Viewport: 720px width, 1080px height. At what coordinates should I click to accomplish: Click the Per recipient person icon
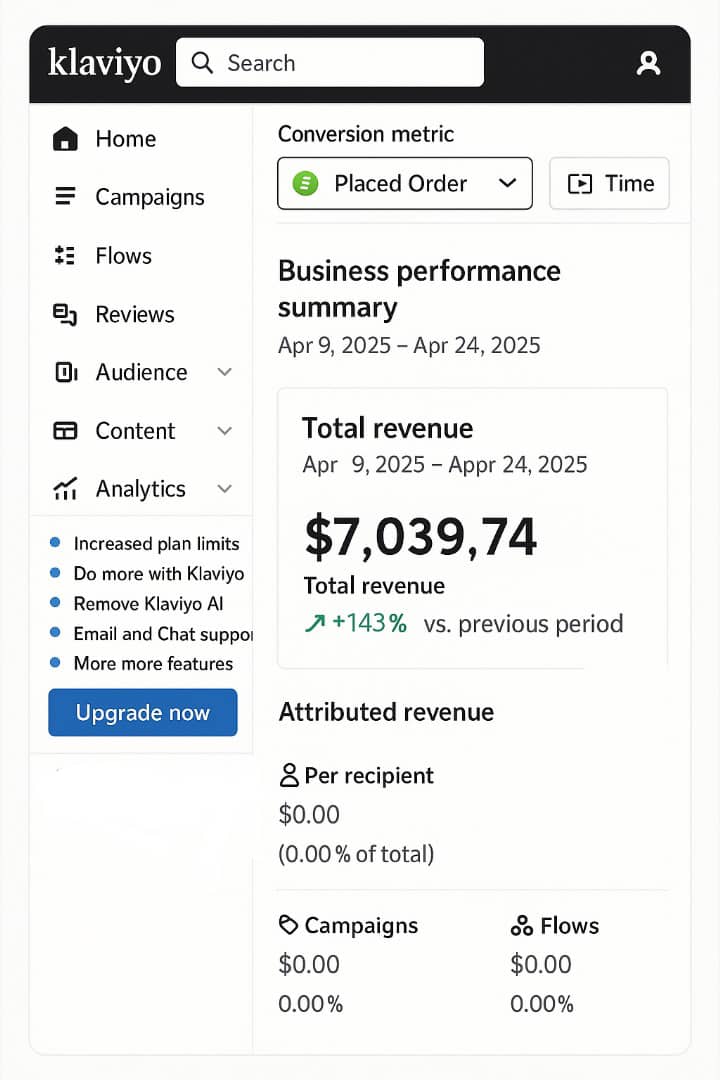tap(289, 775)
